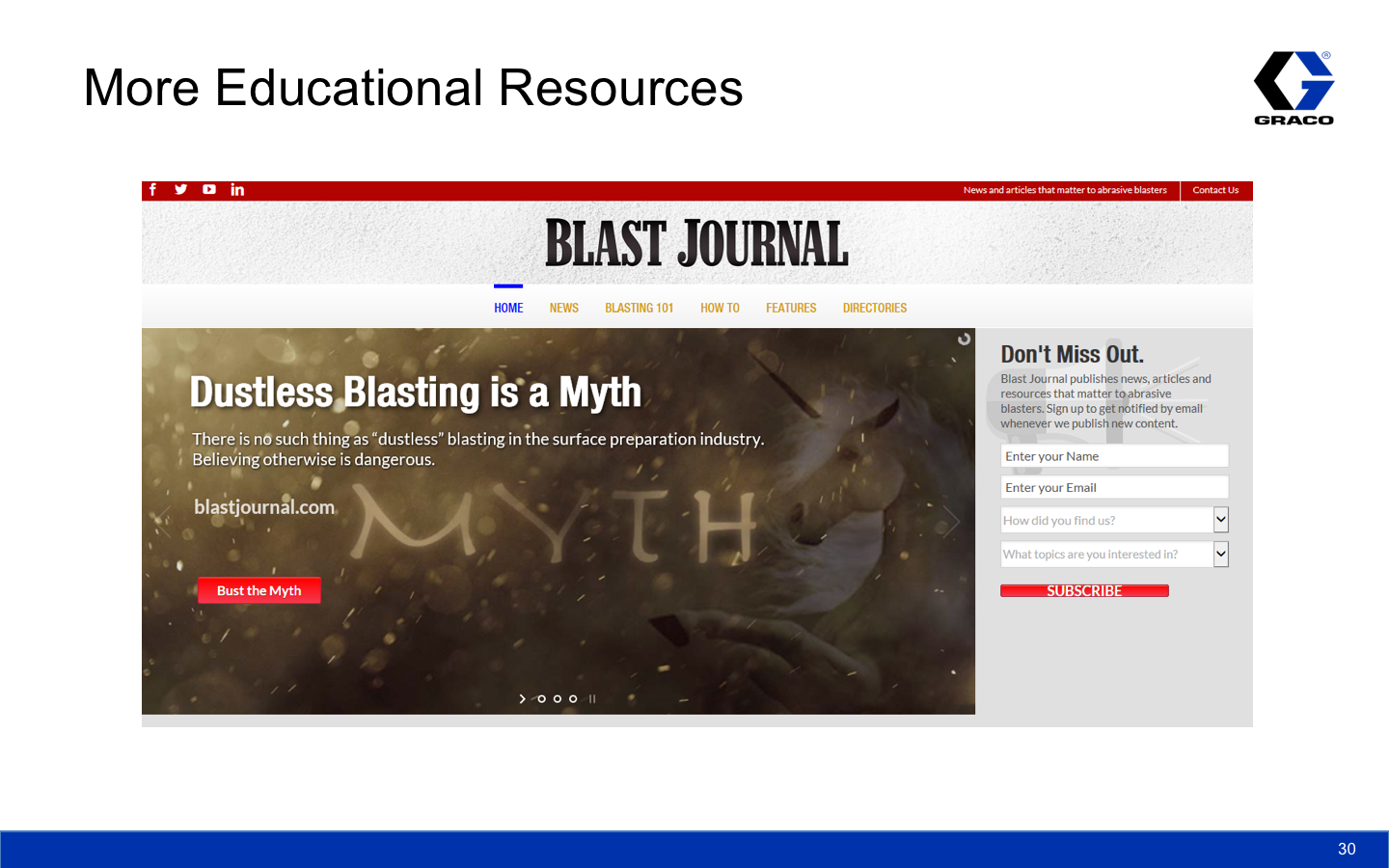Screen dimensions: 1389x868
Task: Pause the slideshow carousel
Action: tap(592, 699)
